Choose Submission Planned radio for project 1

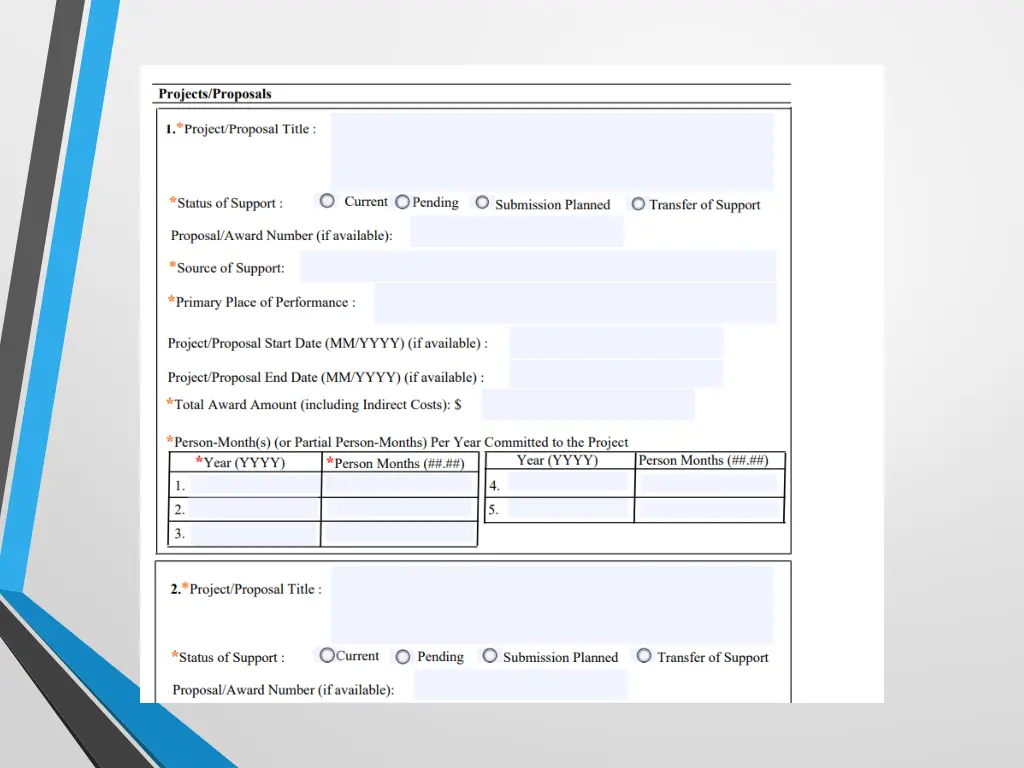[x=482, y=202]
